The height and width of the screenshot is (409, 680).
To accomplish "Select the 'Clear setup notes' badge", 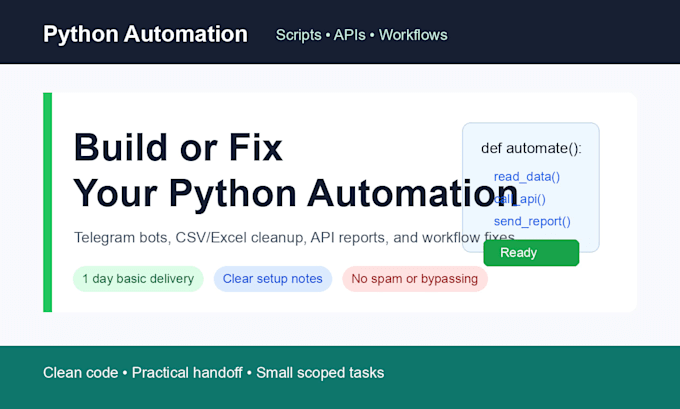I will 273,278.
